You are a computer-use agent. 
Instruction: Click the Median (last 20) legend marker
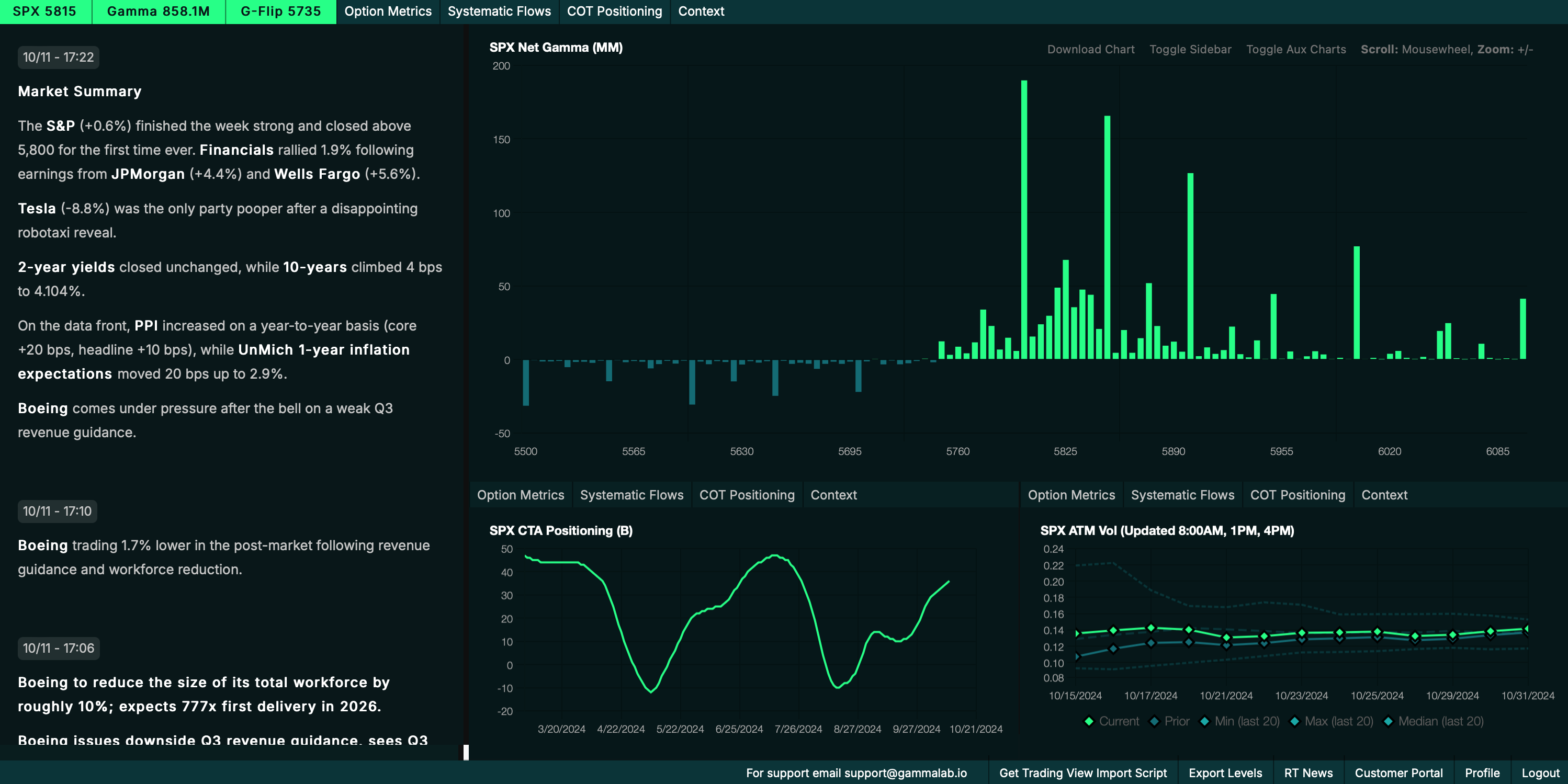point(1389,721)
